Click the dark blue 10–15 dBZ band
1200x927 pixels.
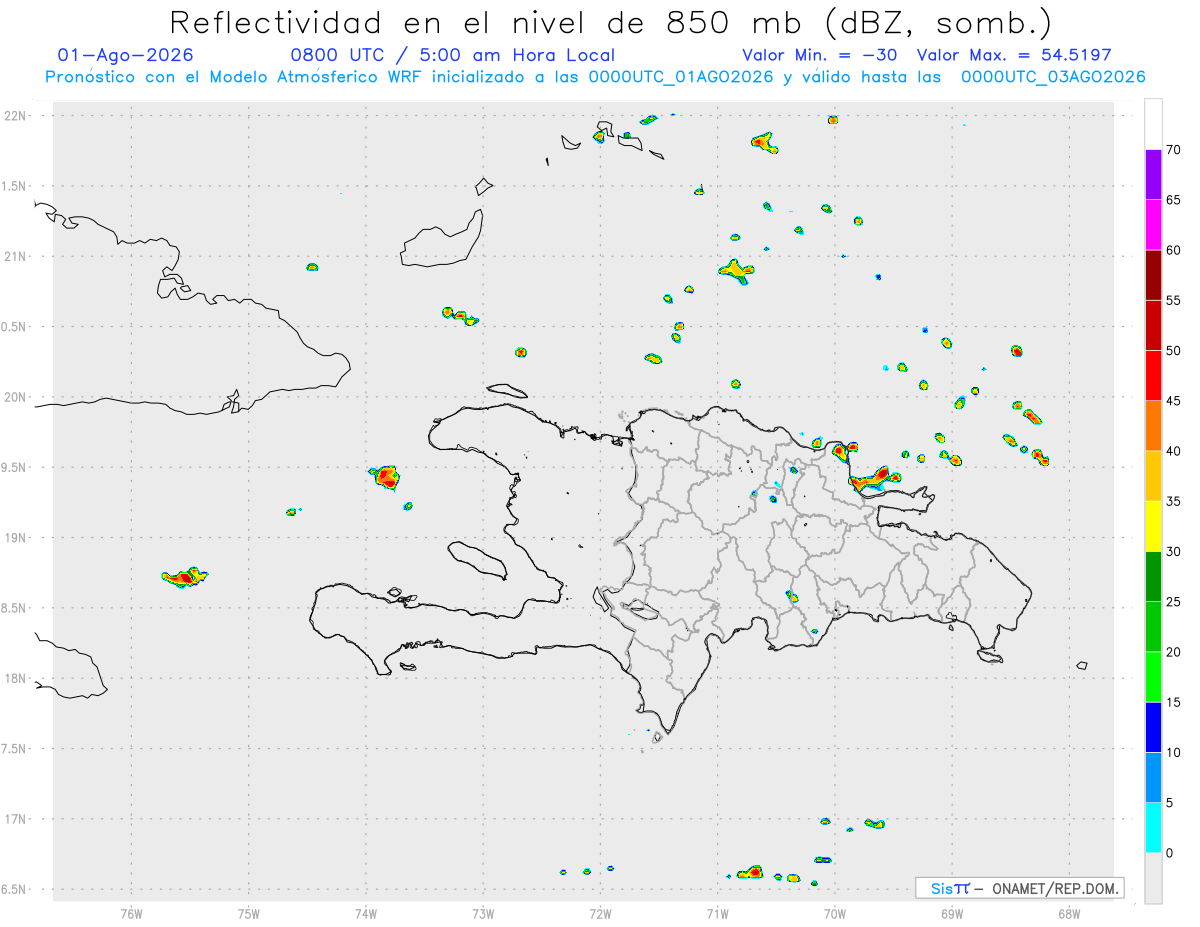[1153, 727]
